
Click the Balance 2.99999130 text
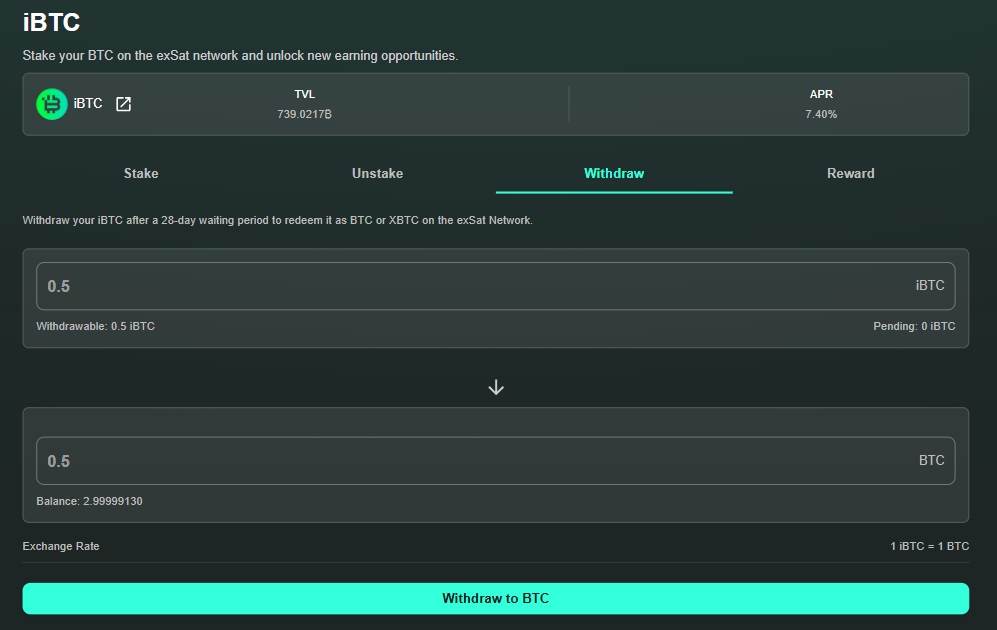click(x=90, y=501)
